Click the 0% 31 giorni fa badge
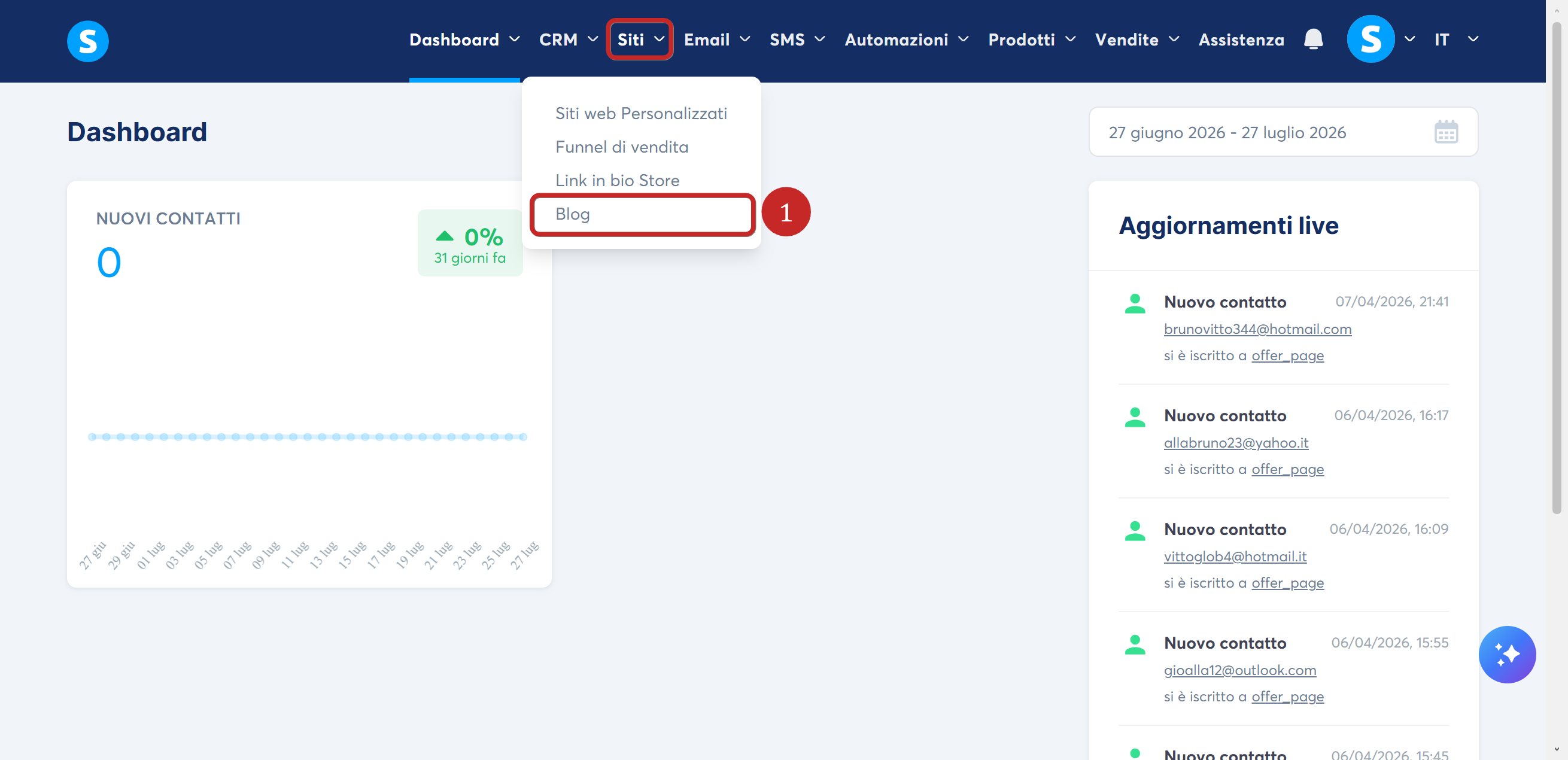The image size is (1568, 760). (x=470, y=244)
